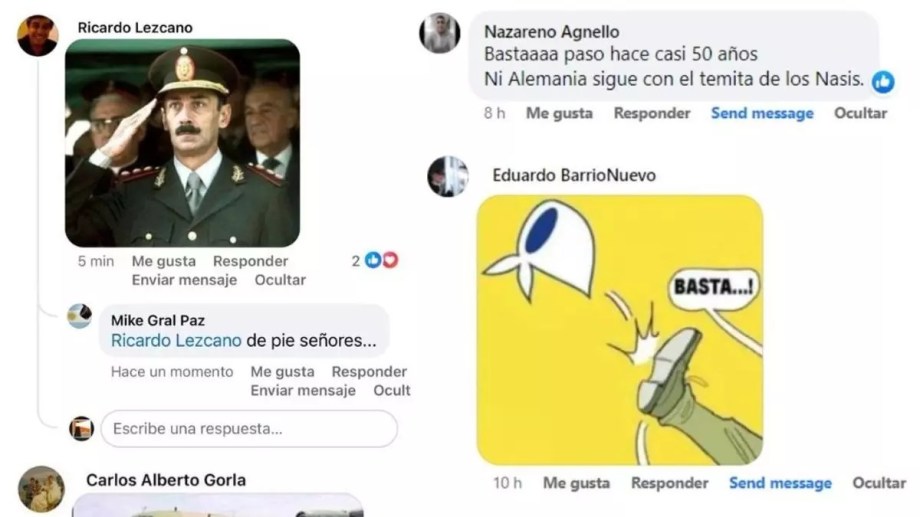The width and height of the screenshot is (920, 517).
Task: Open the yellow BASTA cartoon image
Action: click(x=620, y=330)
